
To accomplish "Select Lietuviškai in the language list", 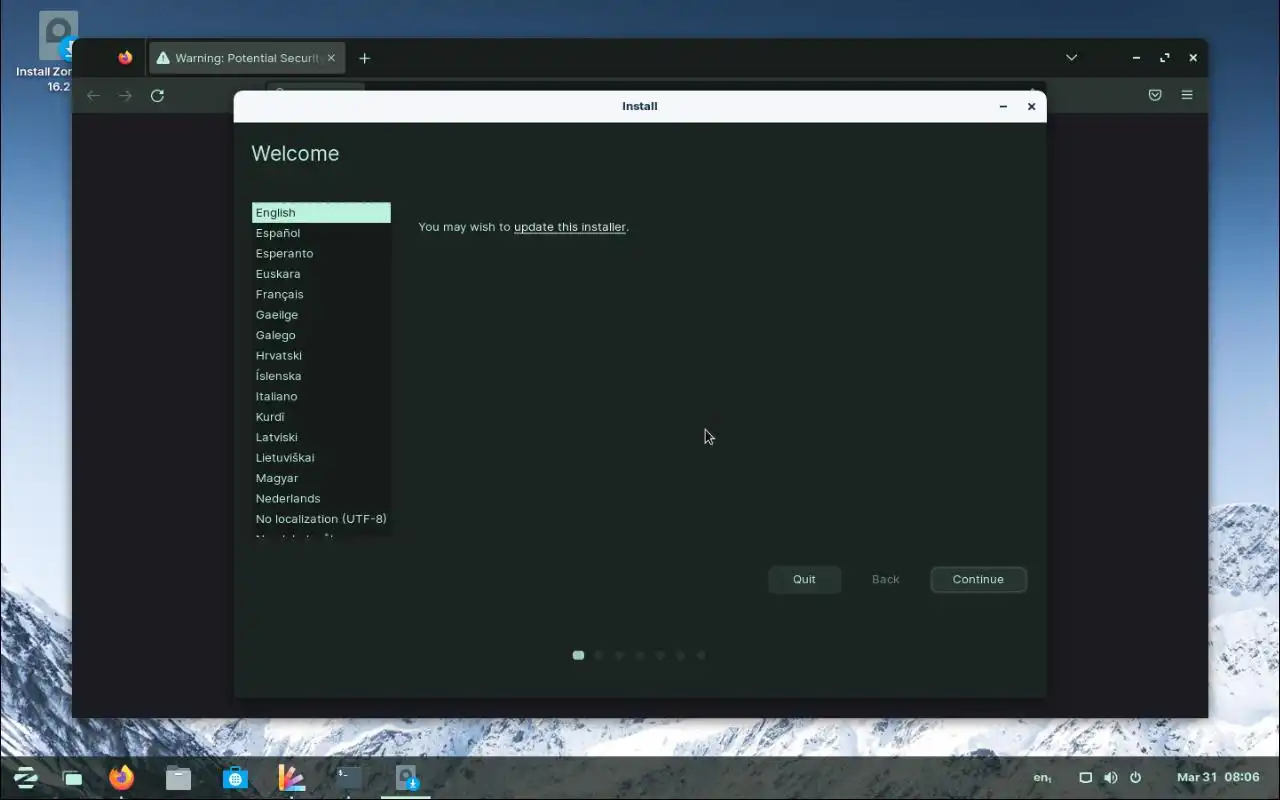I will pos(321,458).
